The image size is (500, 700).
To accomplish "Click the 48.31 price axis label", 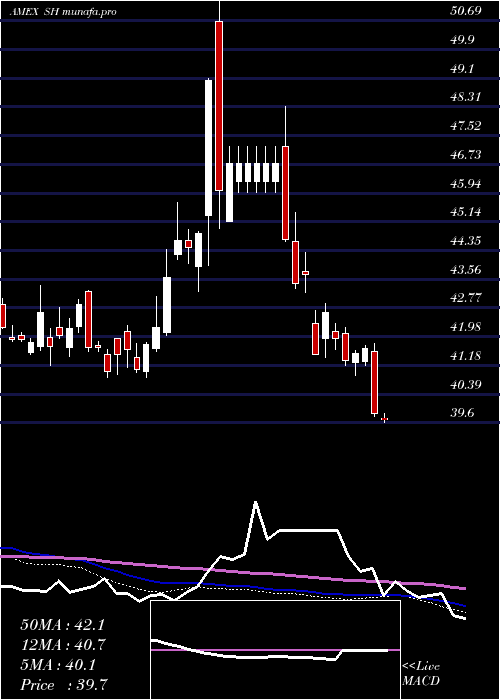I will 466,97.
